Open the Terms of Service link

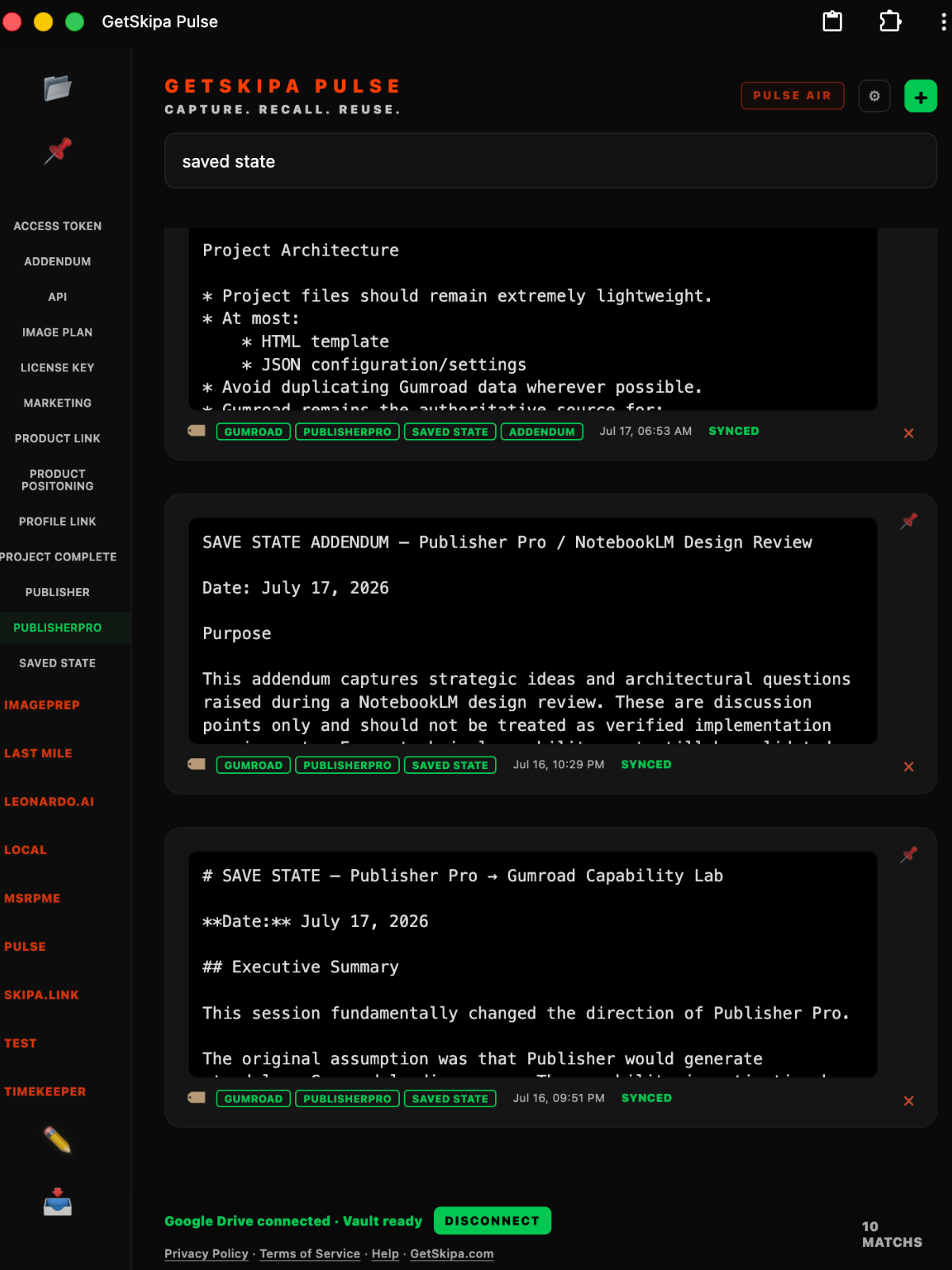309,1253
